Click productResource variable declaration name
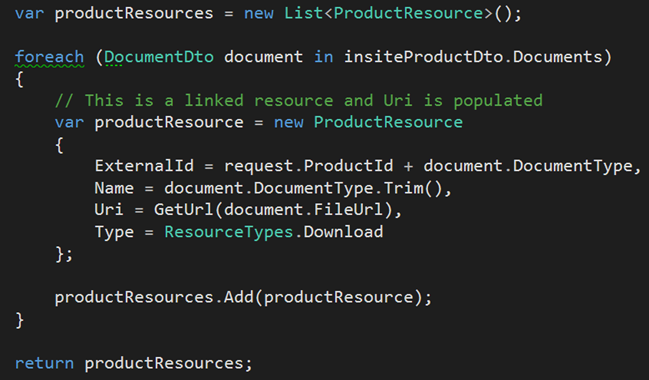The width and height of the screenshot is (649, 380). tap(169, 123)
